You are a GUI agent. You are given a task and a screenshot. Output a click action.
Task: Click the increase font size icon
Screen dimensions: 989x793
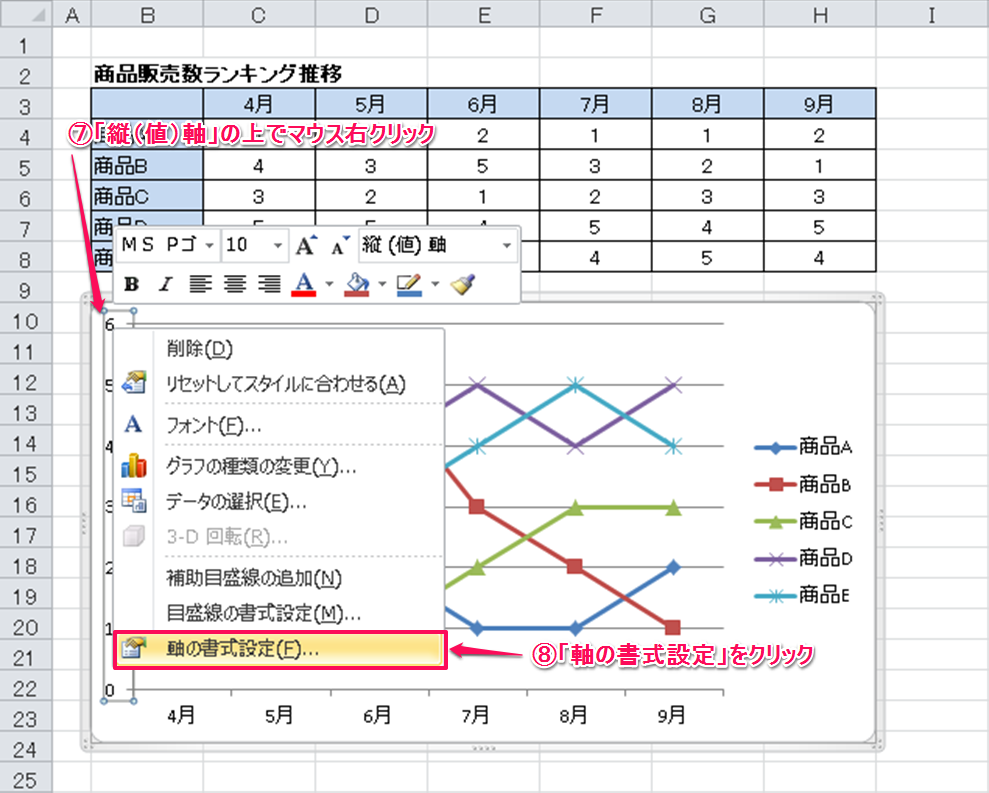coord(306,245)
